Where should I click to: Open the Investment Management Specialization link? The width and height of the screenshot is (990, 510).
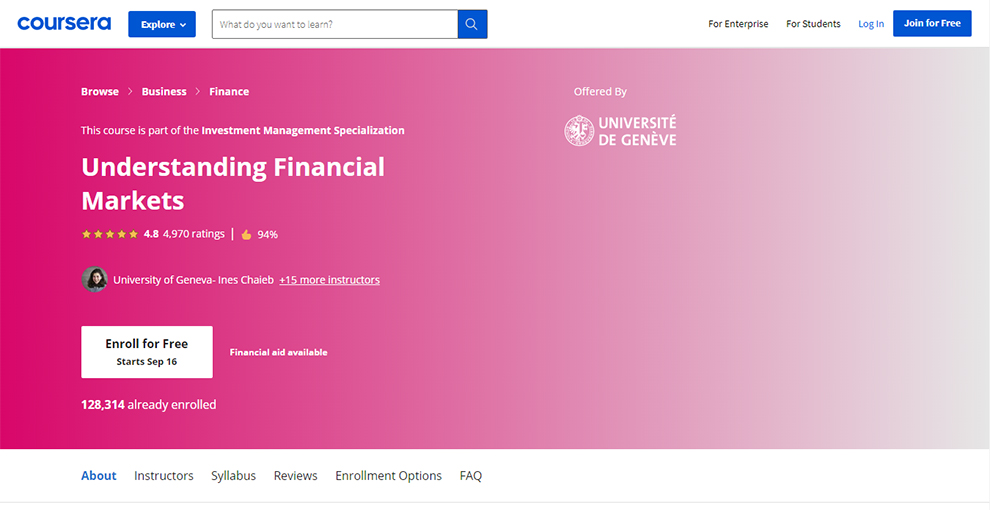click(x=303, y=130)
